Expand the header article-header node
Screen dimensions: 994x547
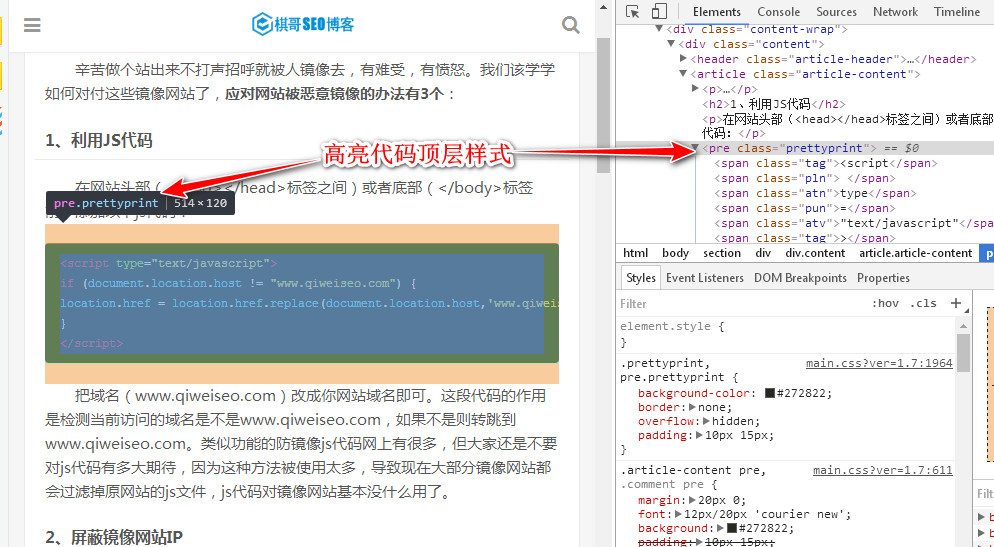683,58
